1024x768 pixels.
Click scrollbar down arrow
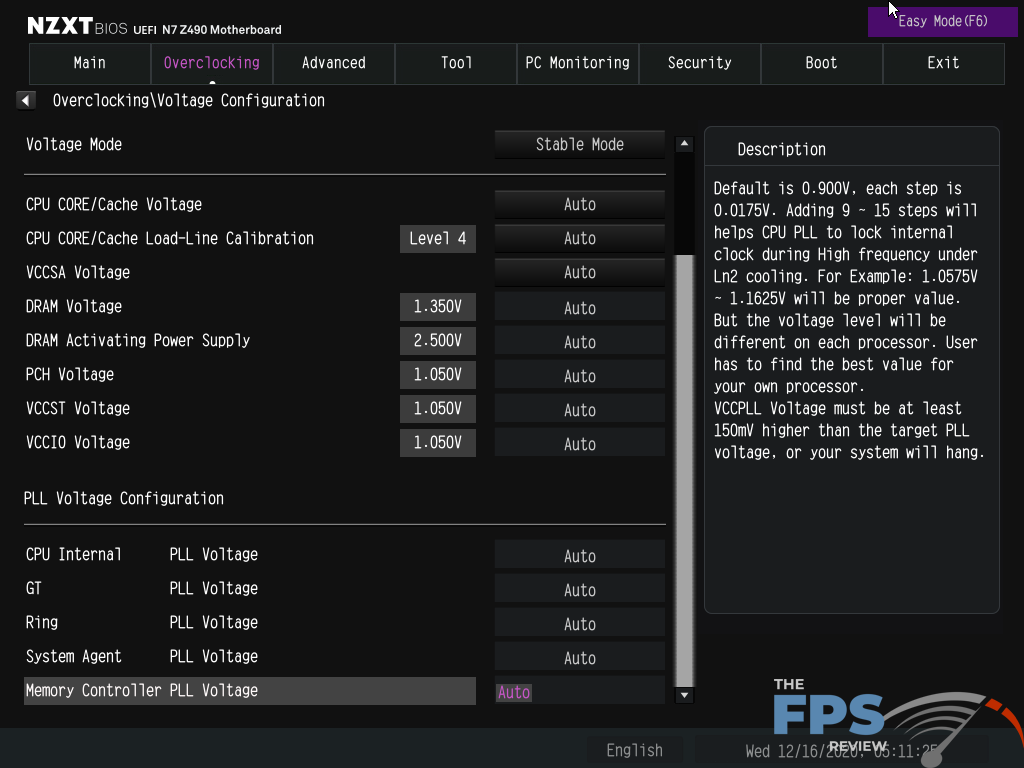[684, 695]
